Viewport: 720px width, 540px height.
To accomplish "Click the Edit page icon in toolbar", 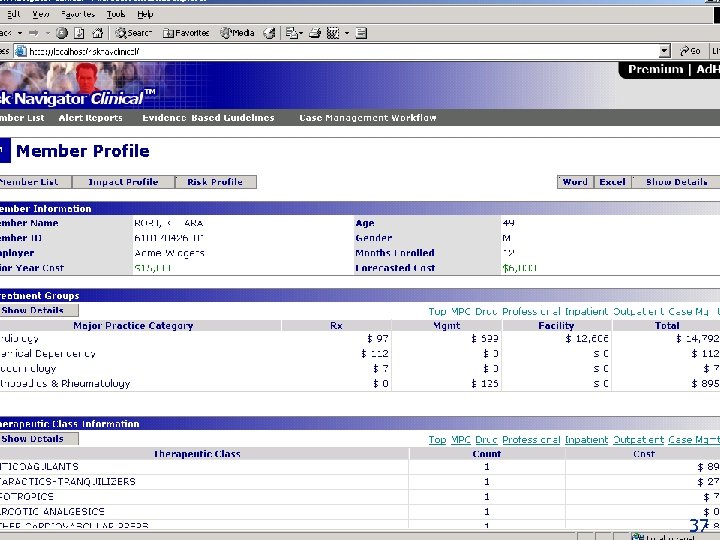I will (333, 33).
